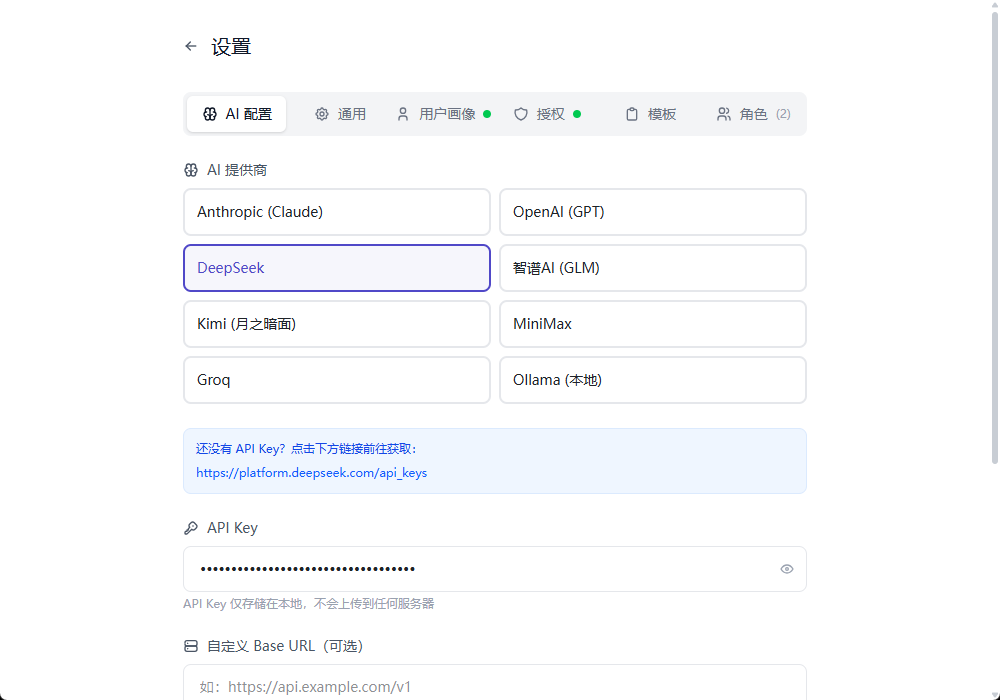Image resolution: width=1000 pixels, height=700 pixels.
Task: Select OpenAI (GPT) provider
Action: click(653, 212)
